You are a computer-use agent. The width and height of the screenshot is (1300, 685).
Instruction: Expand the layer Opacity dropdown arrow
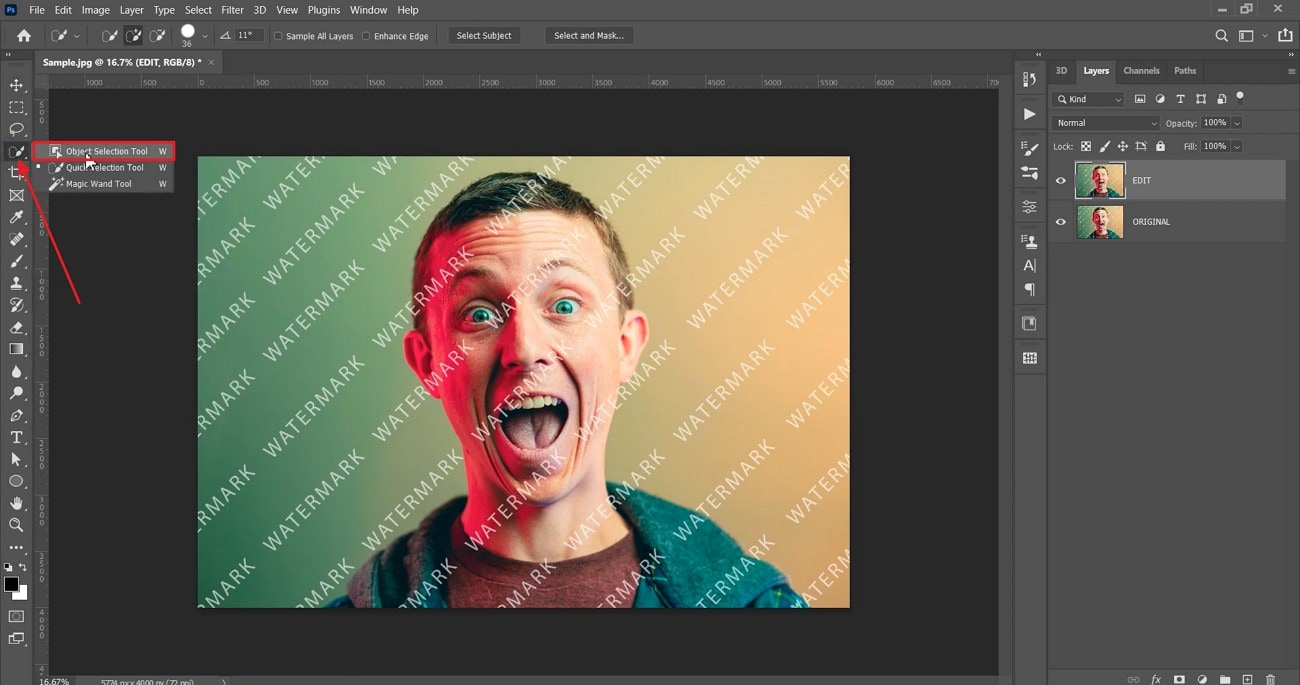[1237, 123]
